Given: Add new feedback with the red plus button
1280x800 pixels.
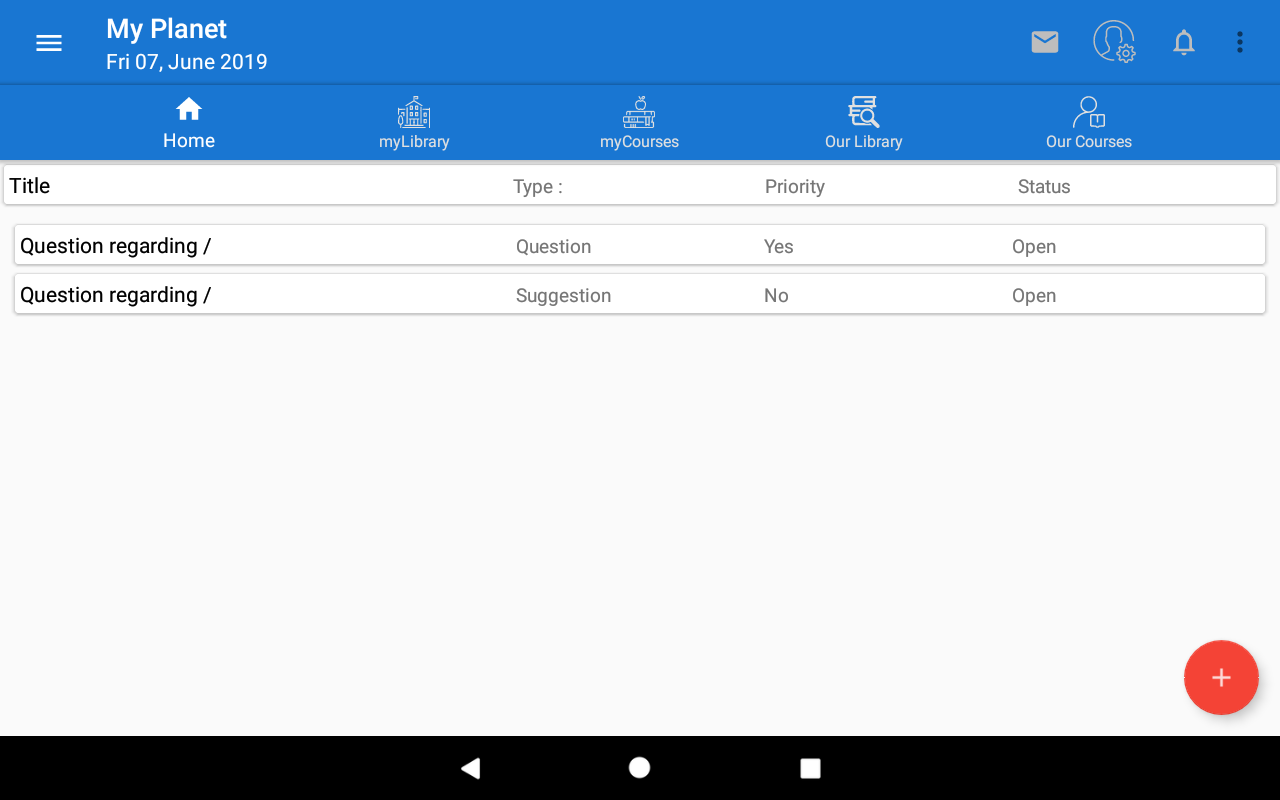Looking at the screenshot, I should [1221, 677].
